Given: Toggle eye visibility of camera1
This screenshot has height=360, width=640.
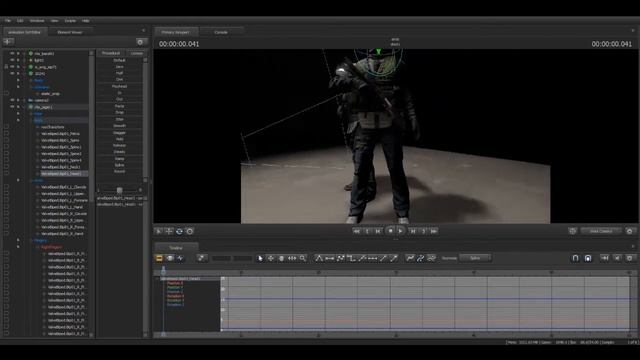Looking at the screenshot, I should click(12, 100).
